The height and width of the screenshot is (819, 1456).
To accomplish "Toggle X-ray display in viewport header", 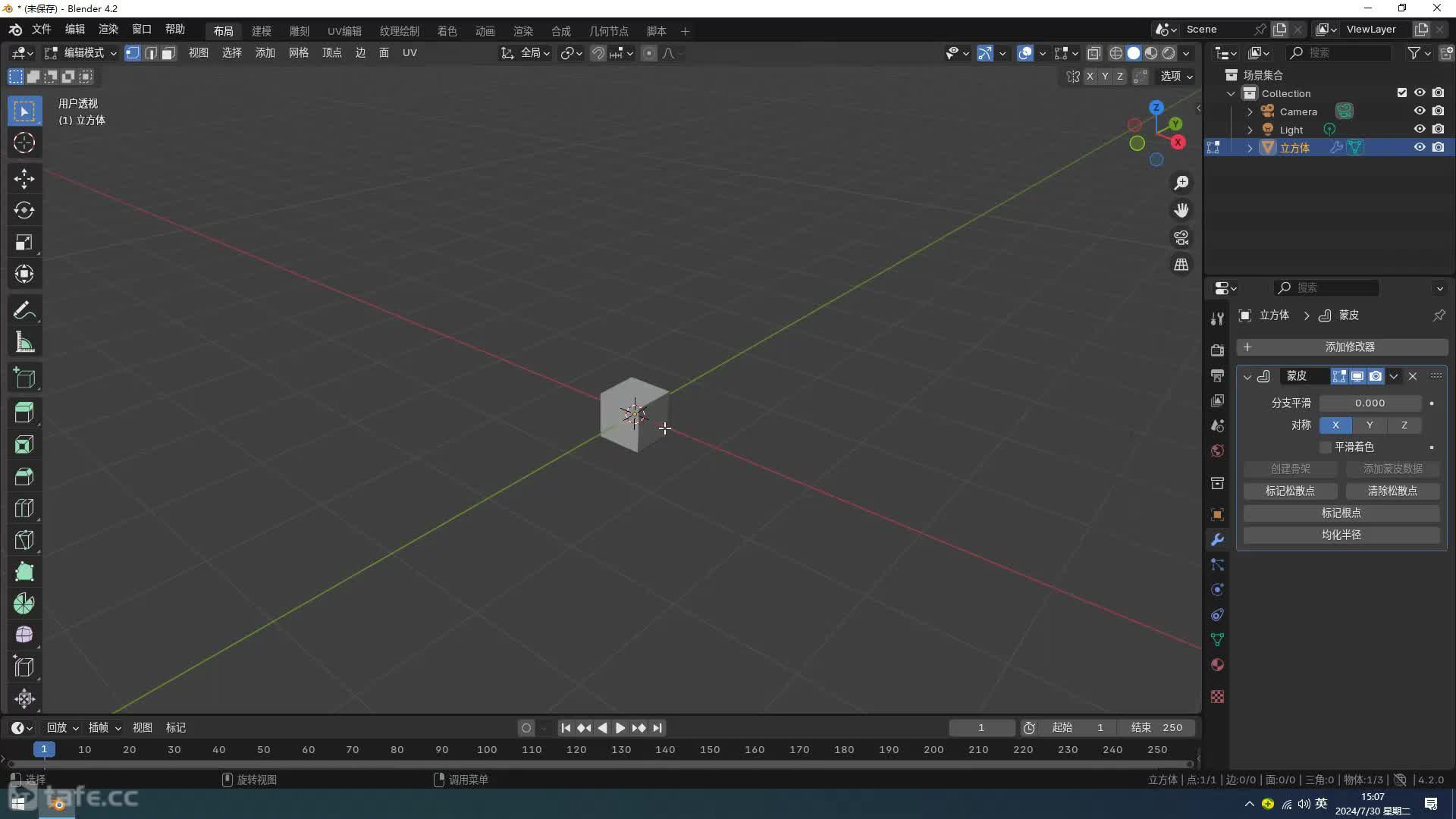I will [x=1094, y=53].
